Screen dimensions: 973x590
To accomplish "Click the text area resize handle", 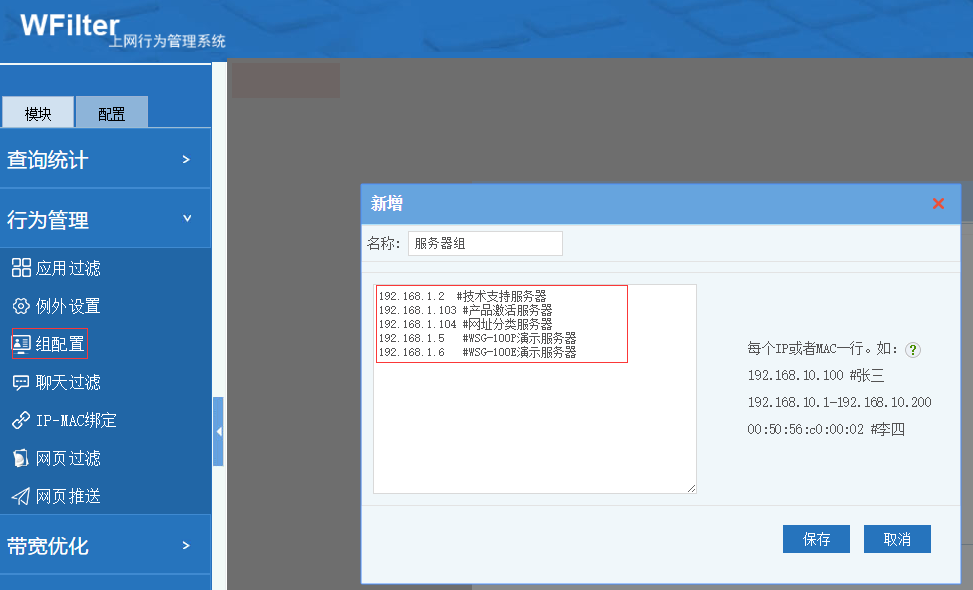I will [691, 488].
